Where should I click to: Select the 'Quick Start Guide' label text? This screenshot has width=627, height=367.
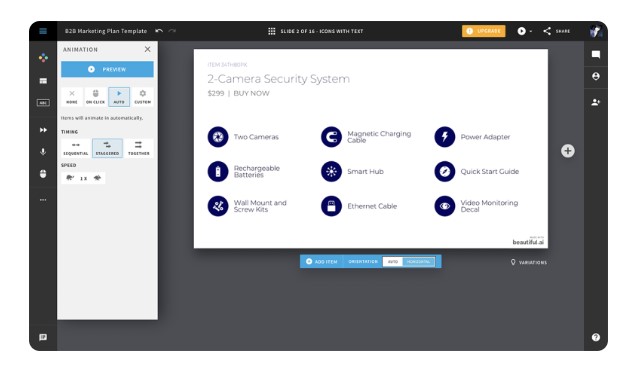489,172
